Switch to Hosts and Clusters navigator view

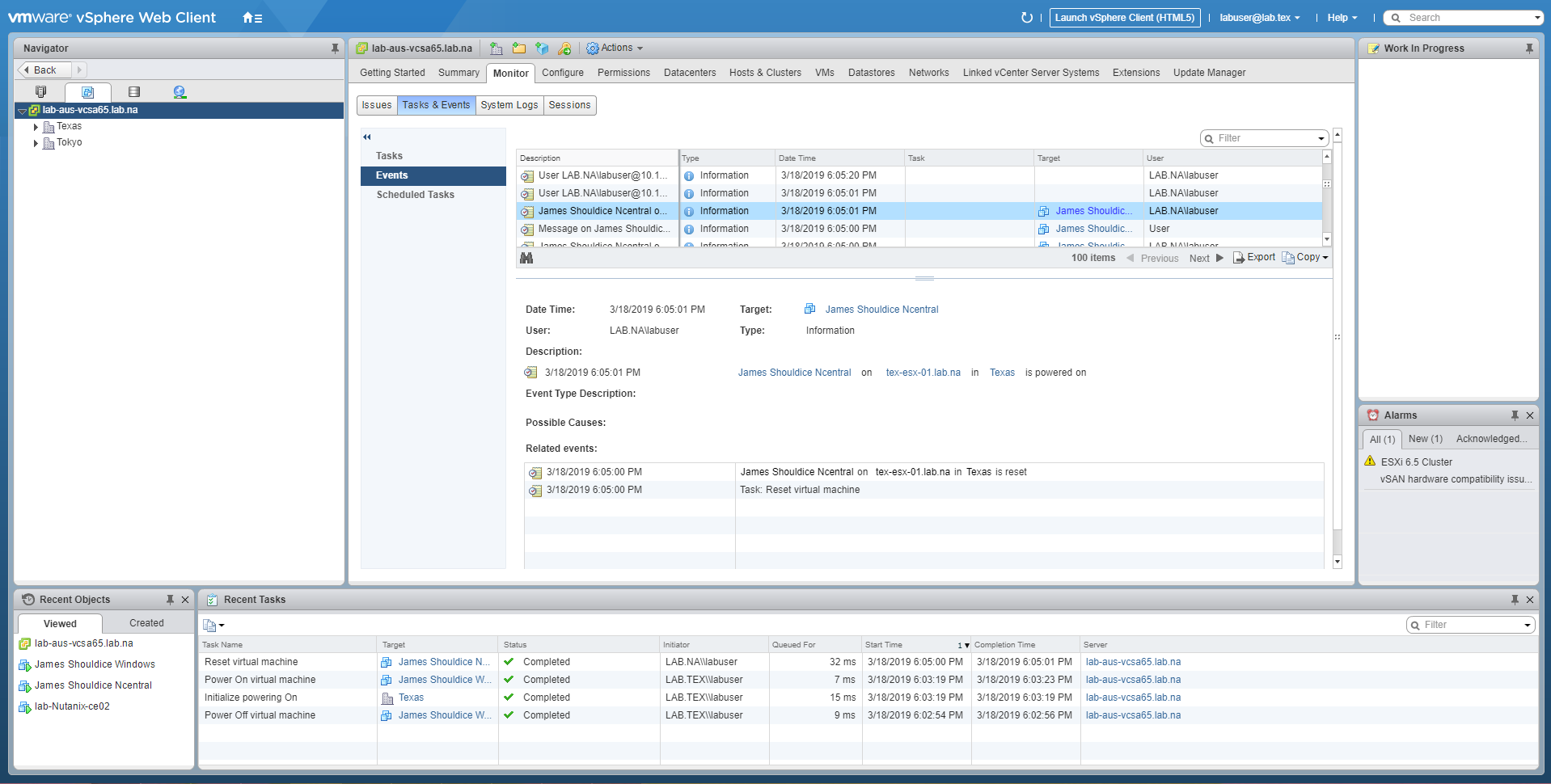41,92
